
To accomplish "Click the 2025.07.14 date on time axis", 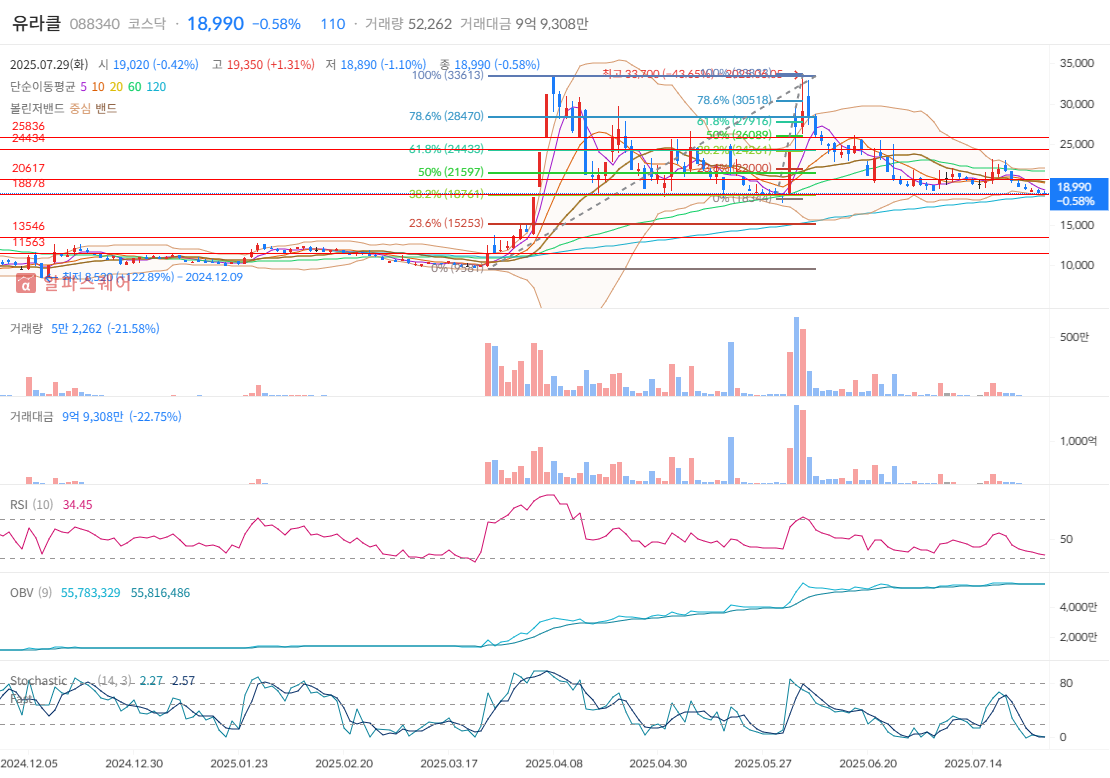I will 973,763.
